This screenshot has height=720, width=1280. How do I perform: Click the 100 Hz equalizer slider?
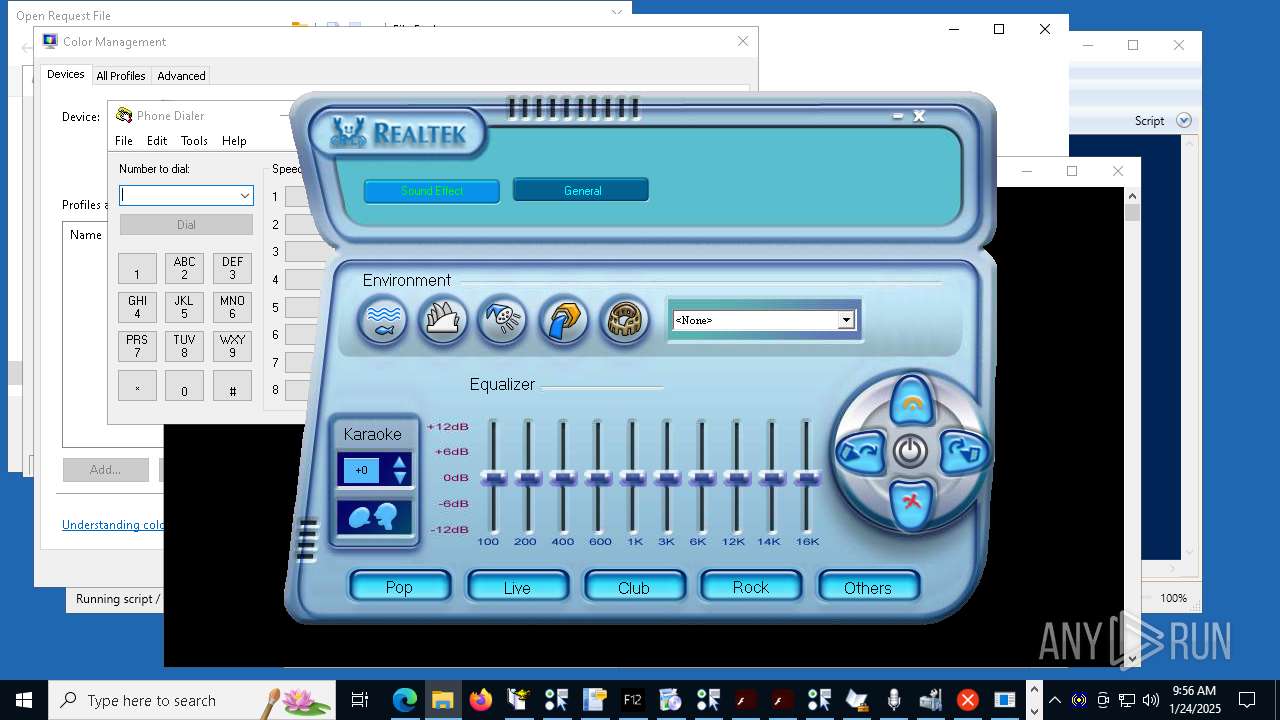pos(493,478)
